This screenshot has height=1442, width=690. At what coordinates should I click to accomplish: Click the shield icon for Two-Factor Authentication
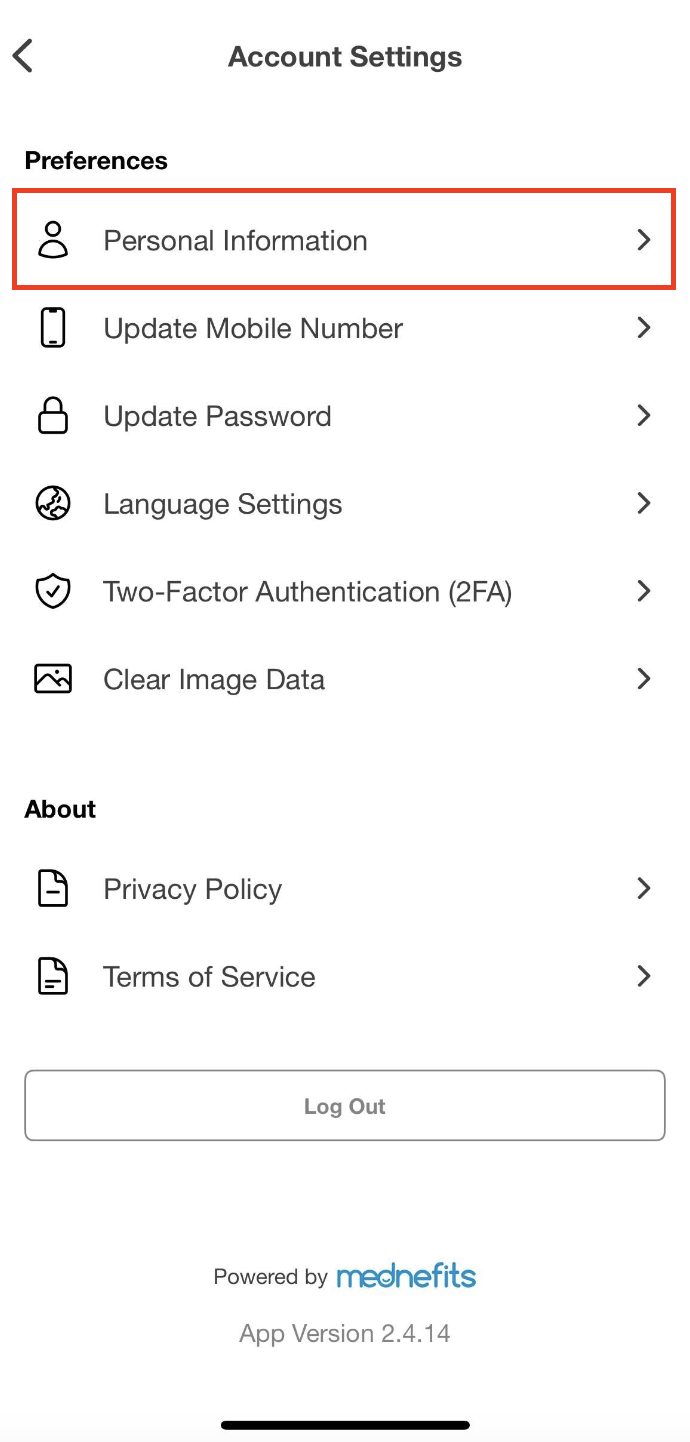click(x=53, y=592)
